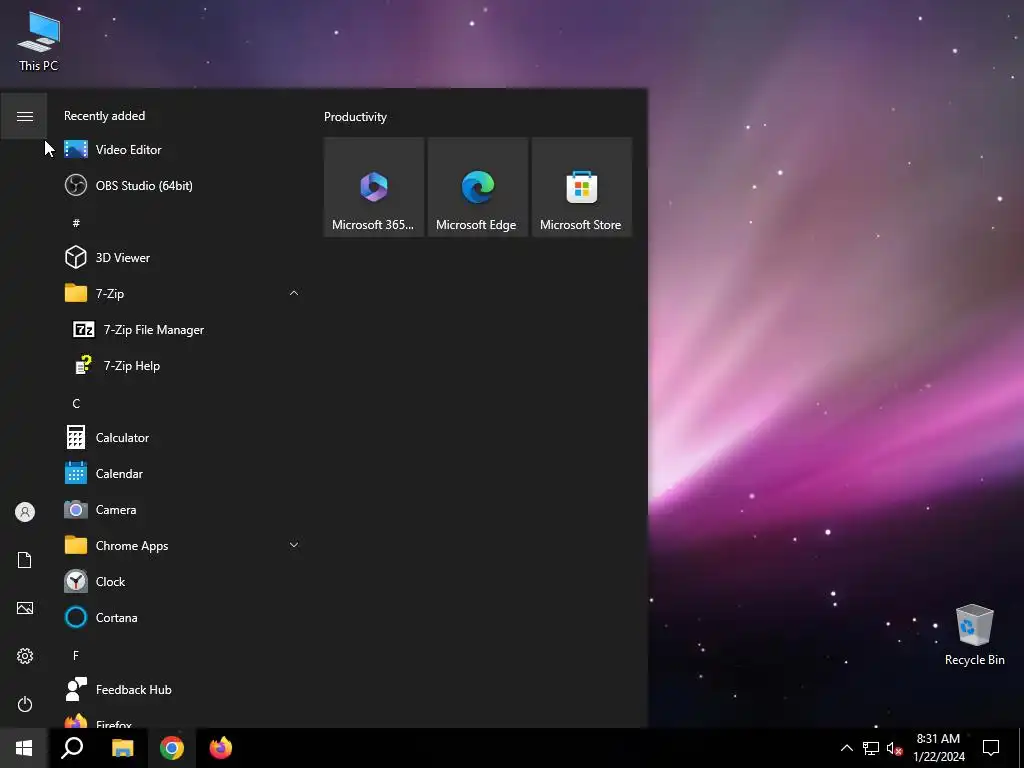
Task: Open Settings gear in Start sidebar
Action: point(25,656)
